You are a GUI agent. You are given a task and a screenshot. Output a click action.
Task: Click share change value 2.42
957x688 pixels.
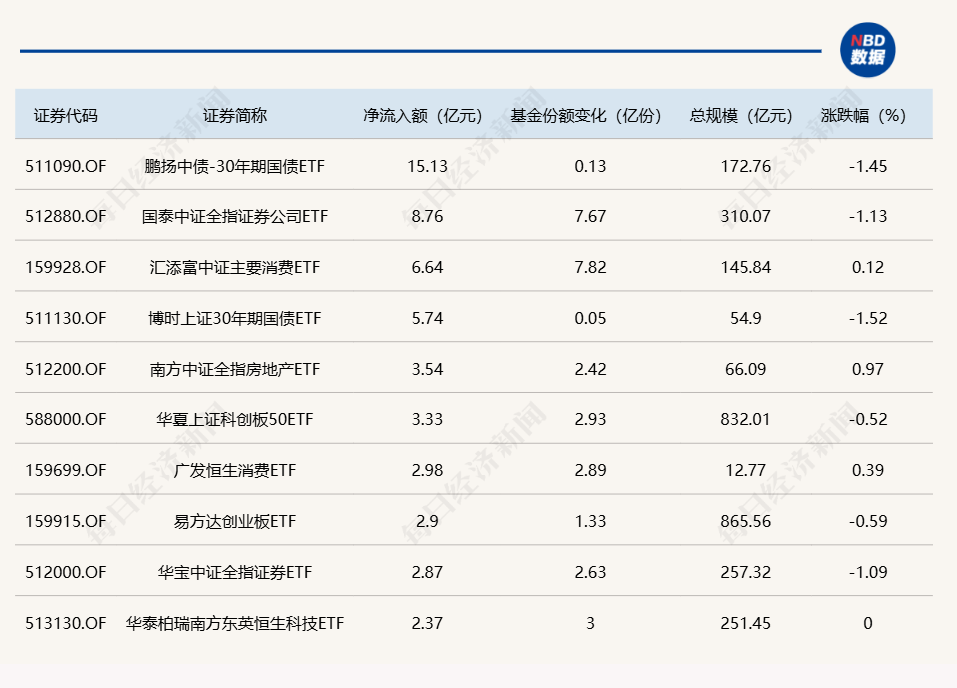click(590, 369)
